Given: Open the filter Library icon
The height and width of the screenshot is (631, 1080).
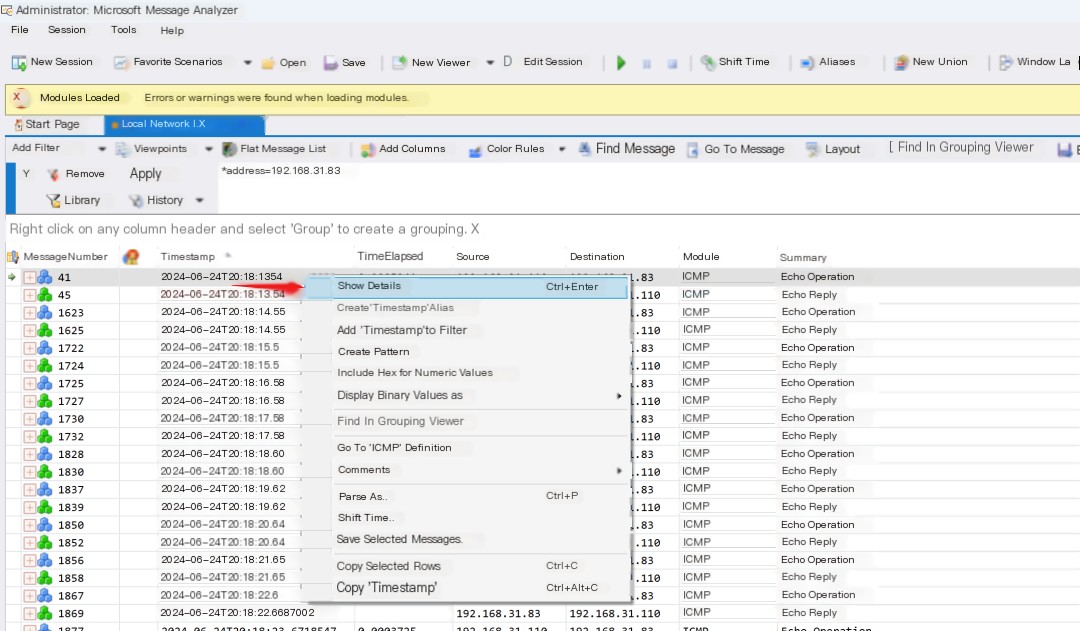Looking at the screenshot, I should (53, 200).
